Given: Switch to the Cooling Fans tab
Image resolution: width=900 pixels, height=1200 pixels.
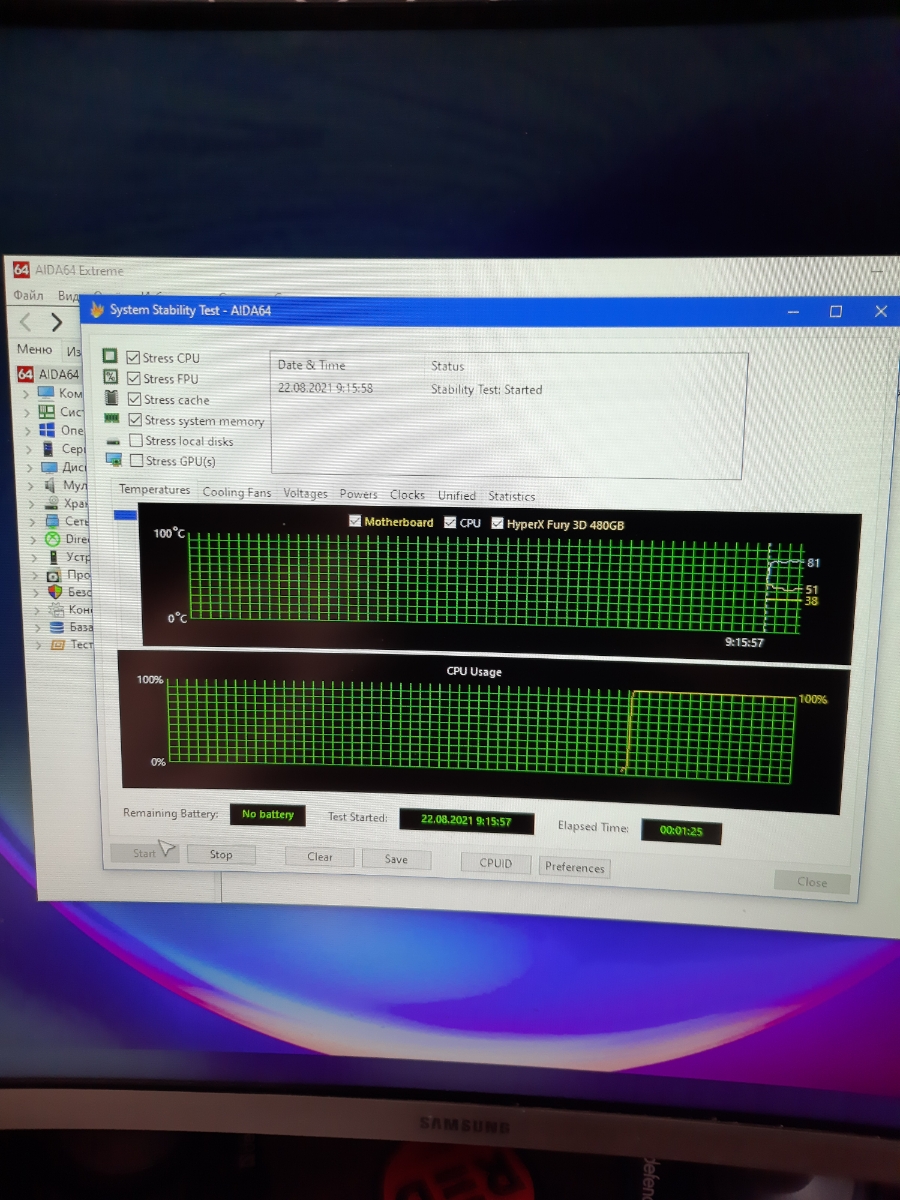Looking at the screenshot, I should [236, 493].
